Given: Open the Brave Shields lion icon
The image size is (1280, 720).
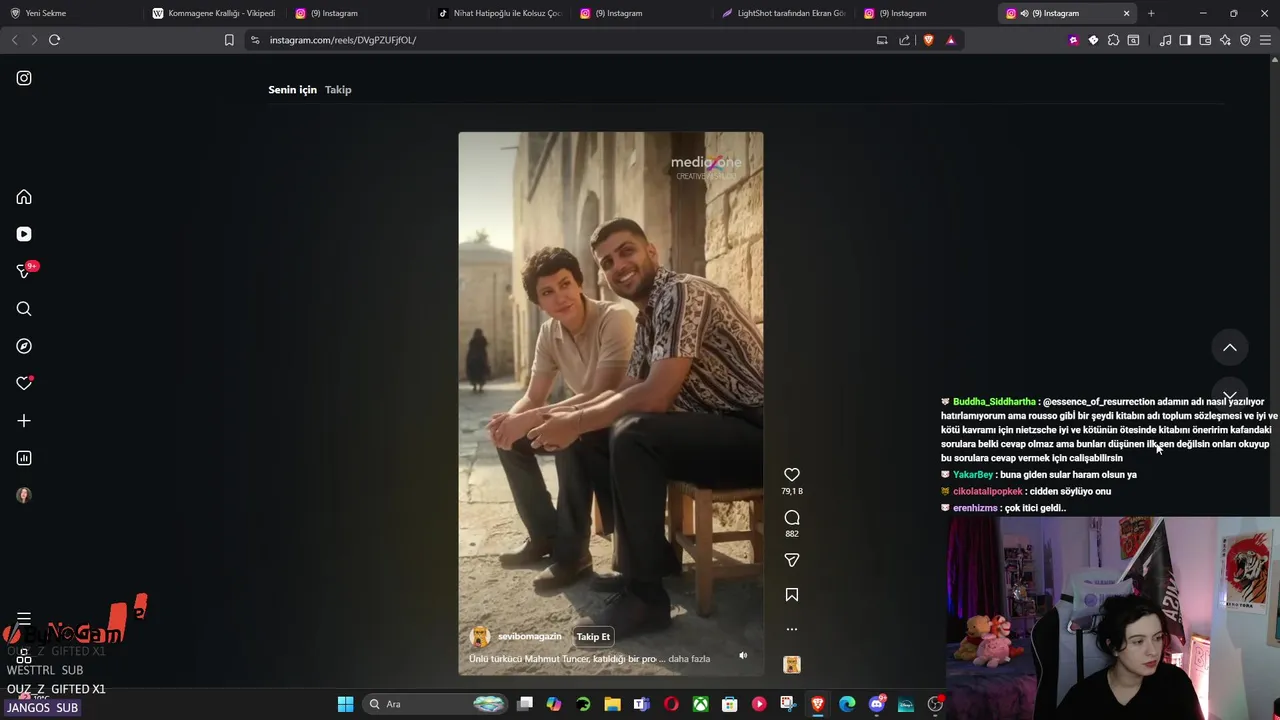Looking at the screenshot, I should click(x=929, y=40).
